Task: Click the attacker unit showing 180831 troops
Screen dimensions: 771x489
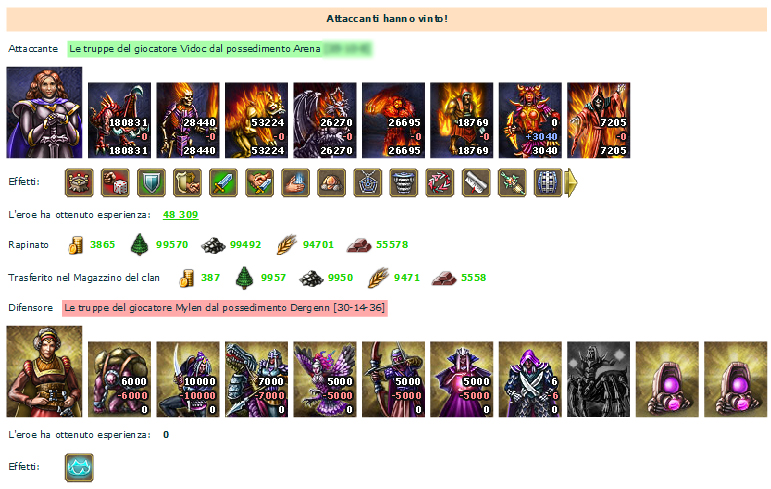Action: (x=119, y=121)
